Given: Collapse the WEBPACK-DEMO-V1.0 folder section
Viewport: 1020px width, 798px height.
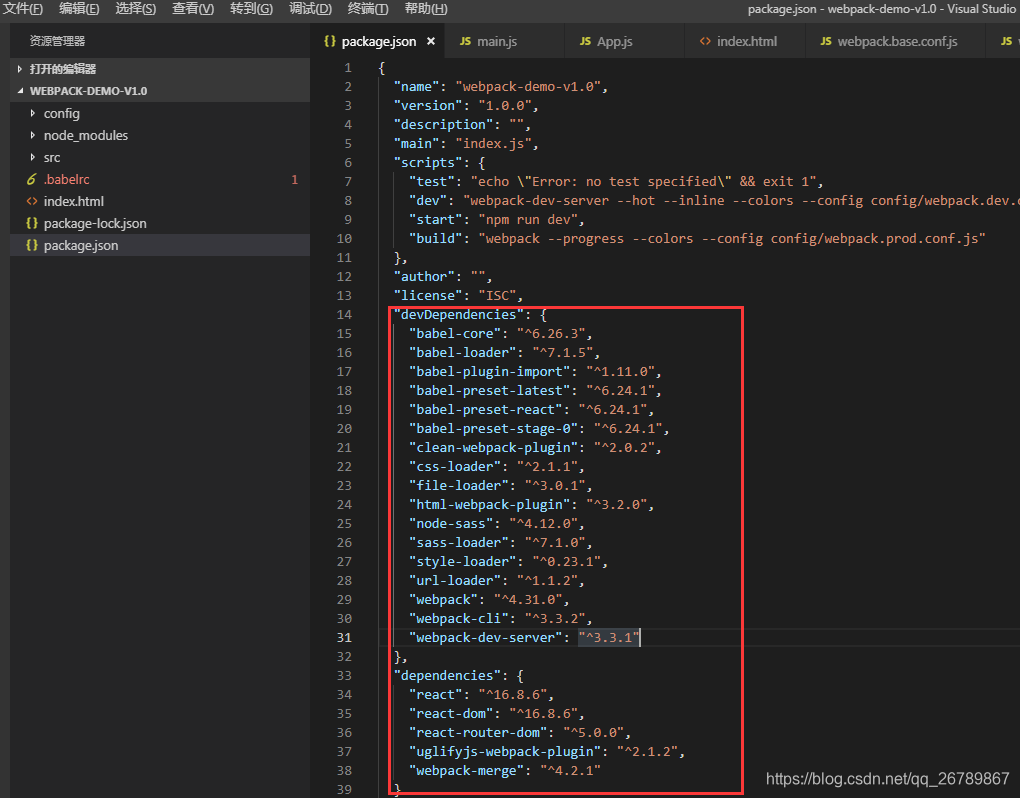Looking at the screenshot, I should coord(160,91).
